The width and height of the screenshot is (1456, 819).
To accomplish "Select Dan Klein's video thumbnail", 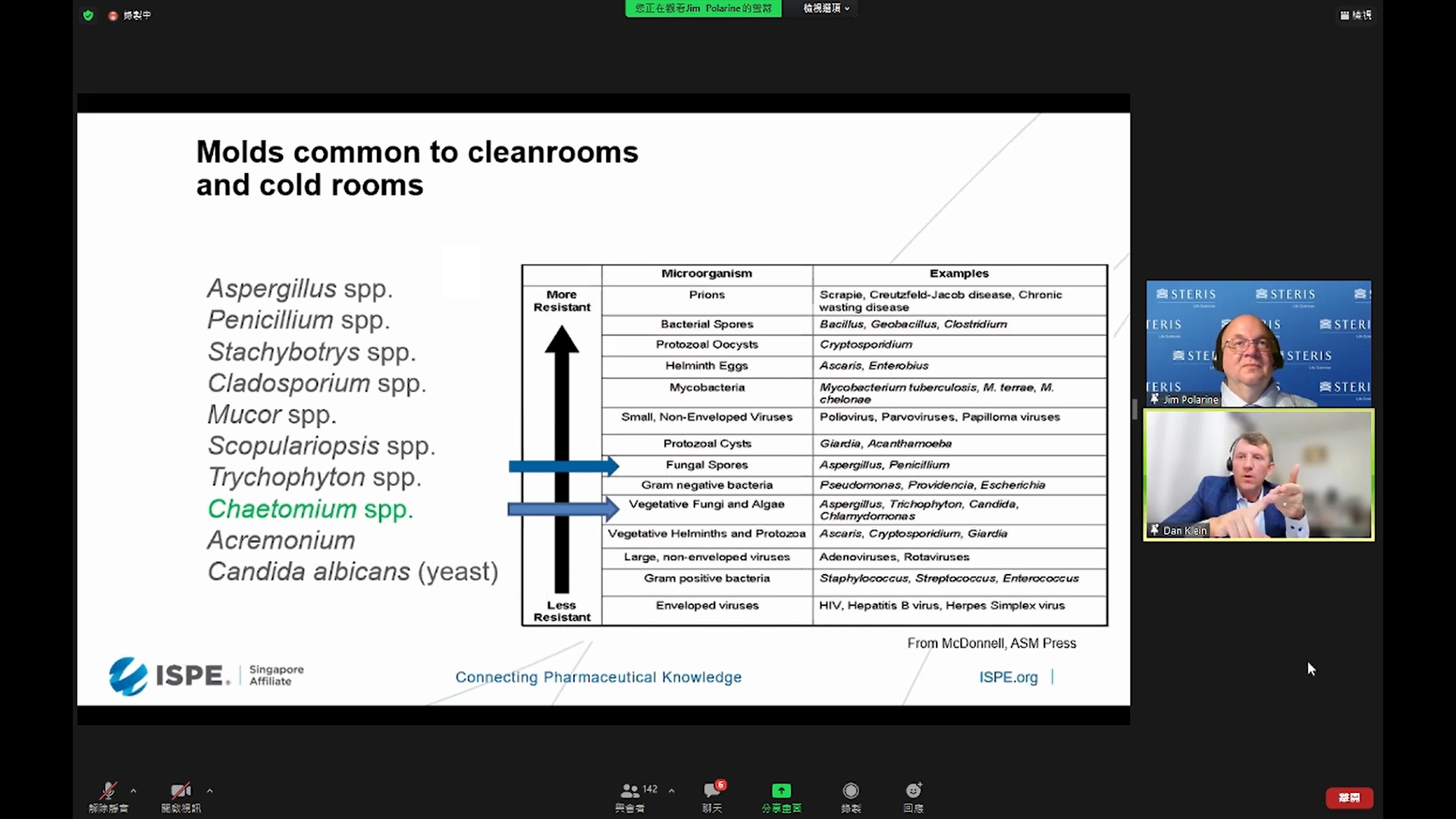I will tap(1259, 474).
